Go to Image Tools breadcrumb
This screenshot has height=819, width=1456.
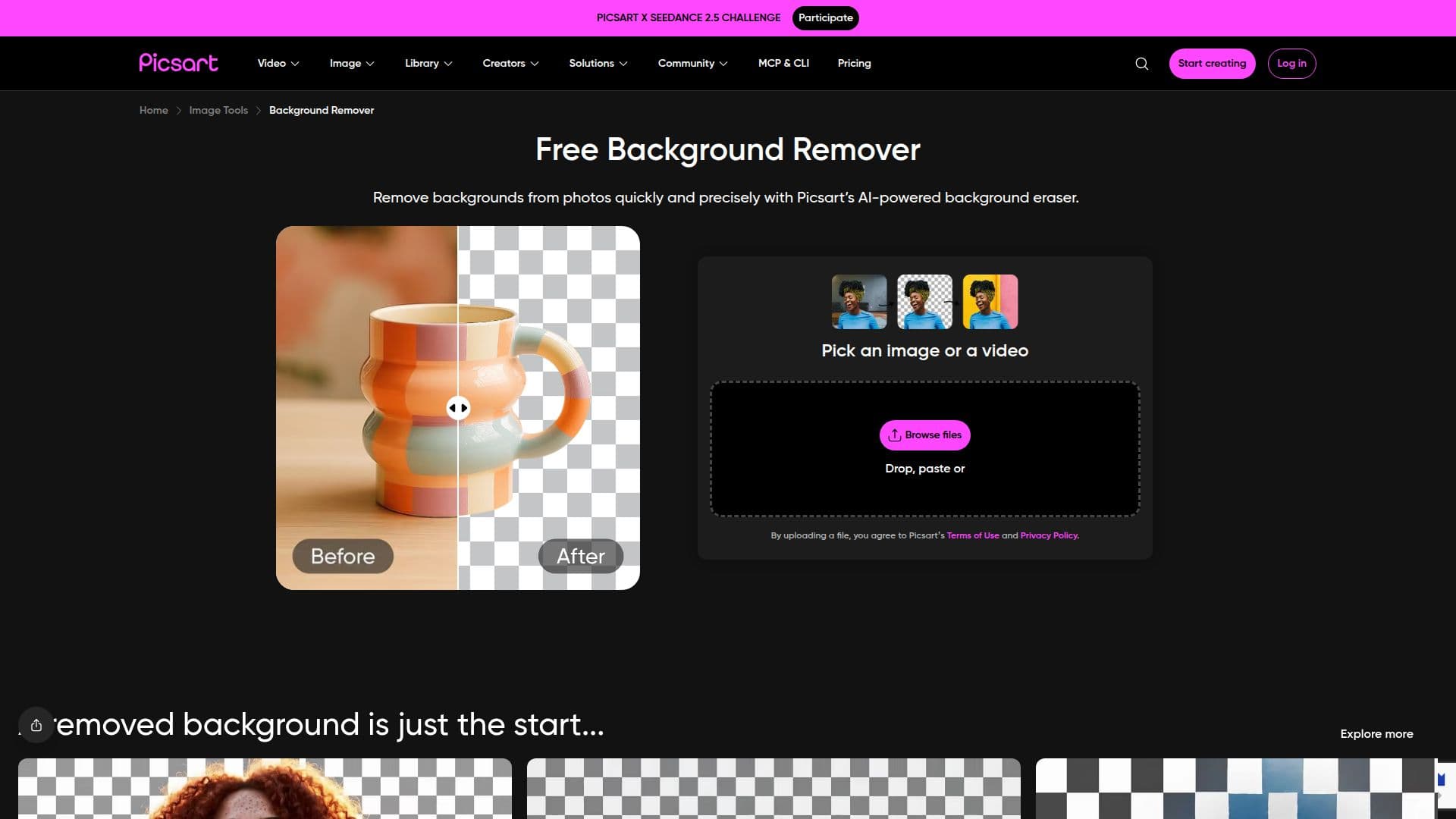218,110
